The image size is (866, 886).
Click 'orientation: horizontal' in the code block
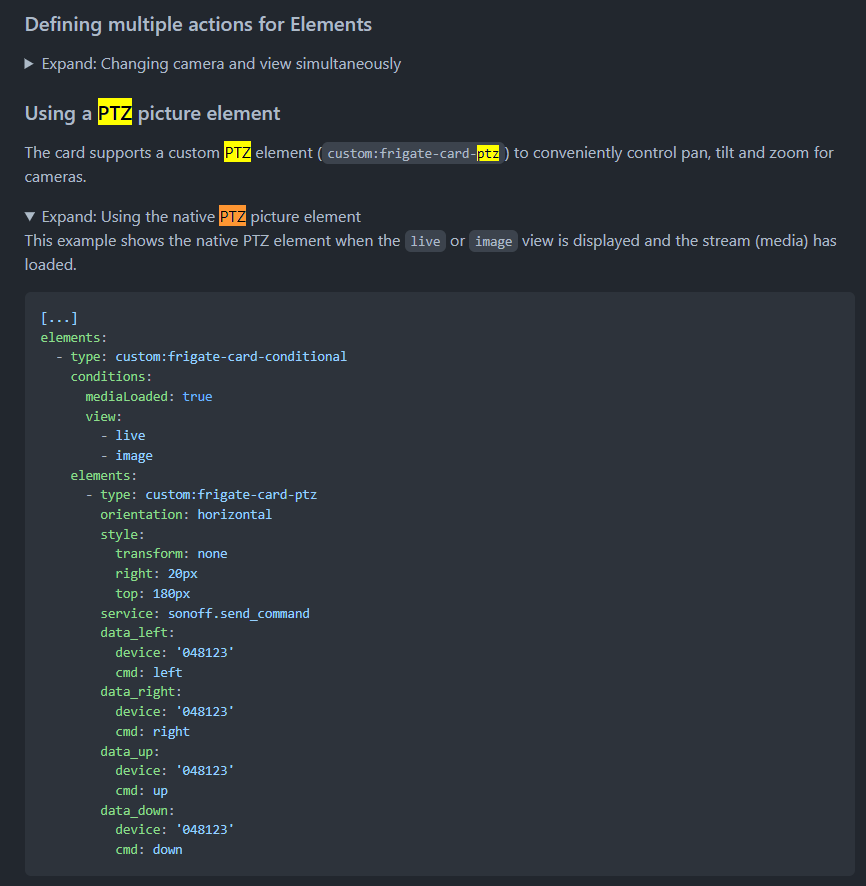(186, 515)
